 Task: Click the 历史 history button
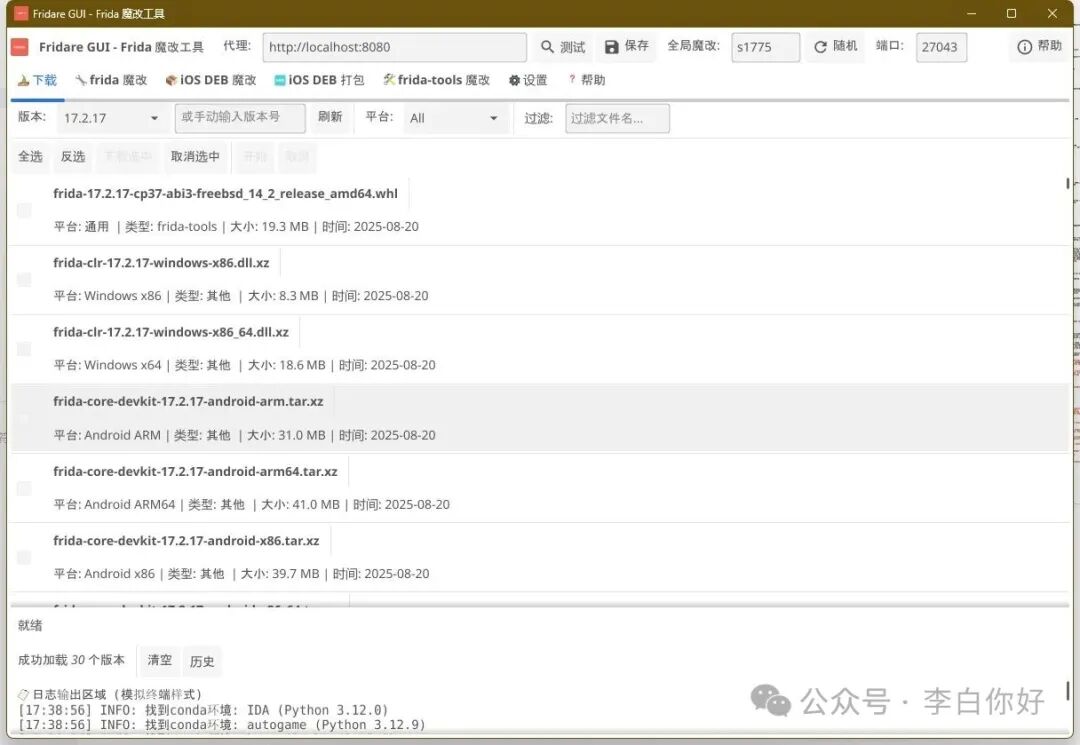202,660
